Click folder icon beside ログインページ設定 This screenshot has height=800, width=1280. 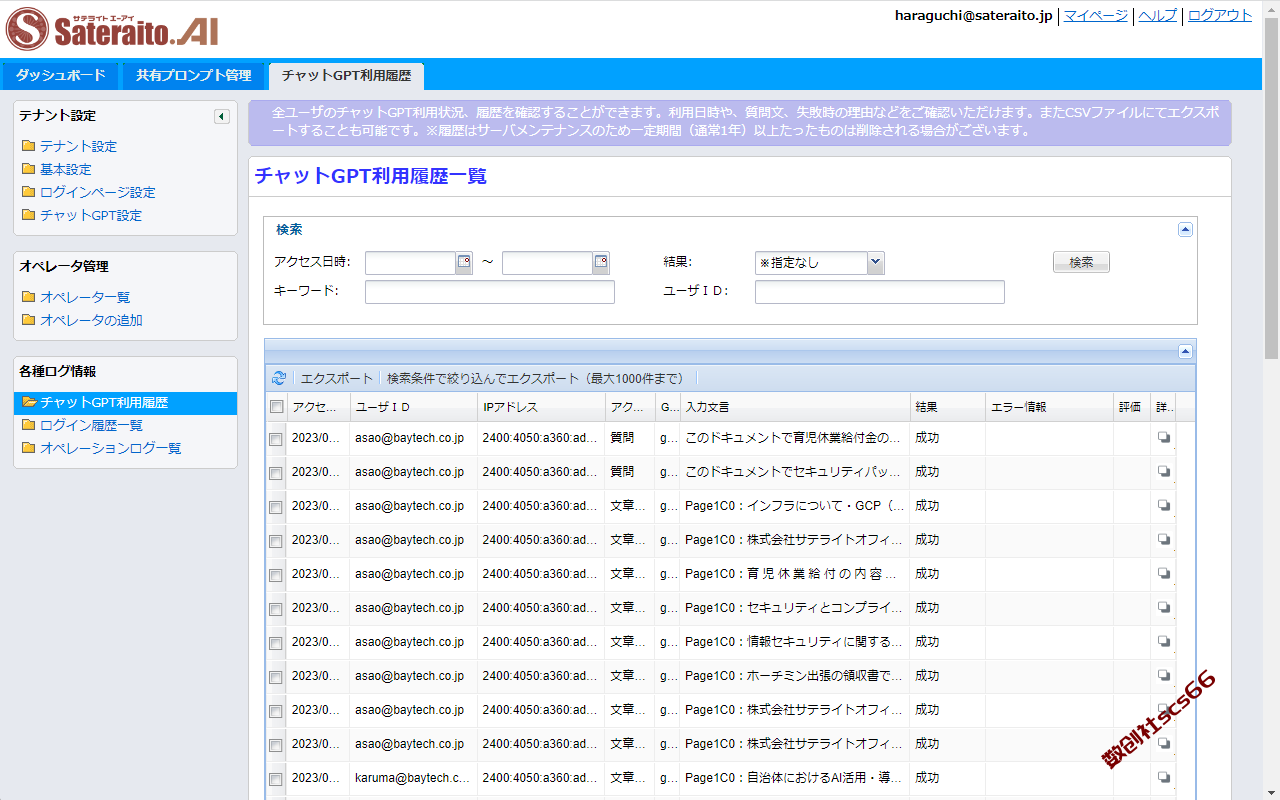28,192
